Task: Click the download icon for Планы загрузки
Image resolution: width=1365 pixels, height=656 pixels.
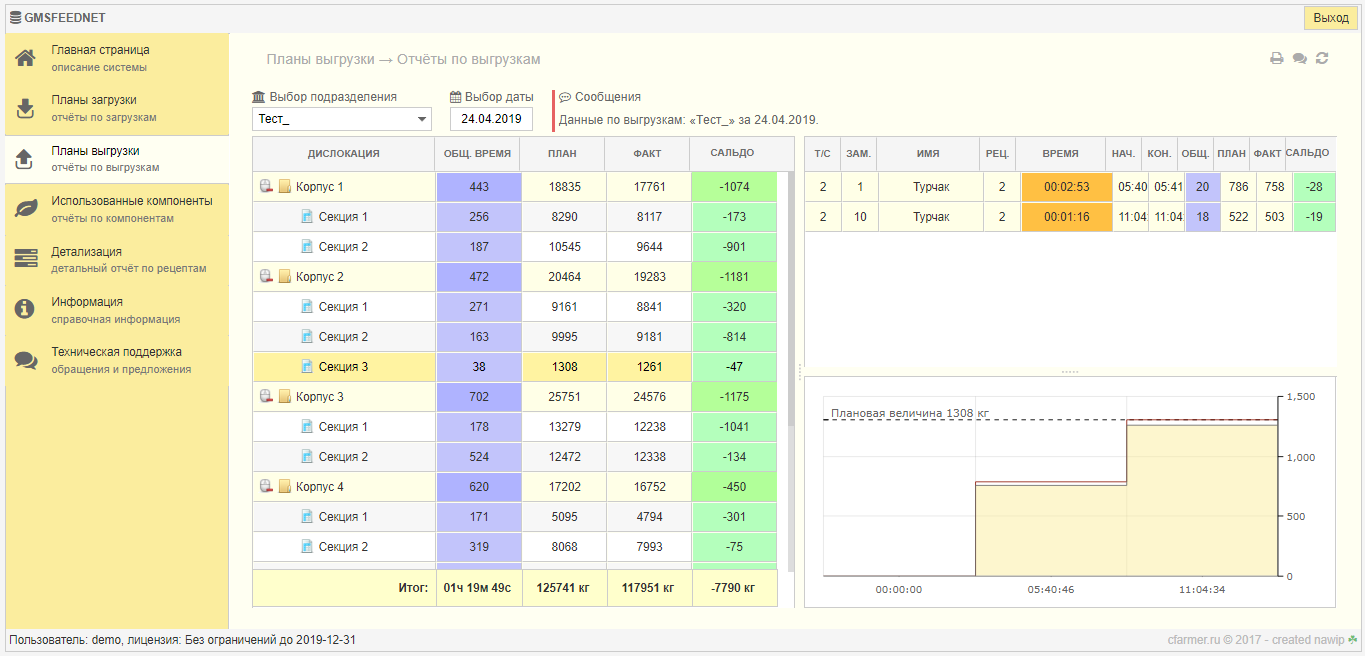Action: click(x=26, y=108)
